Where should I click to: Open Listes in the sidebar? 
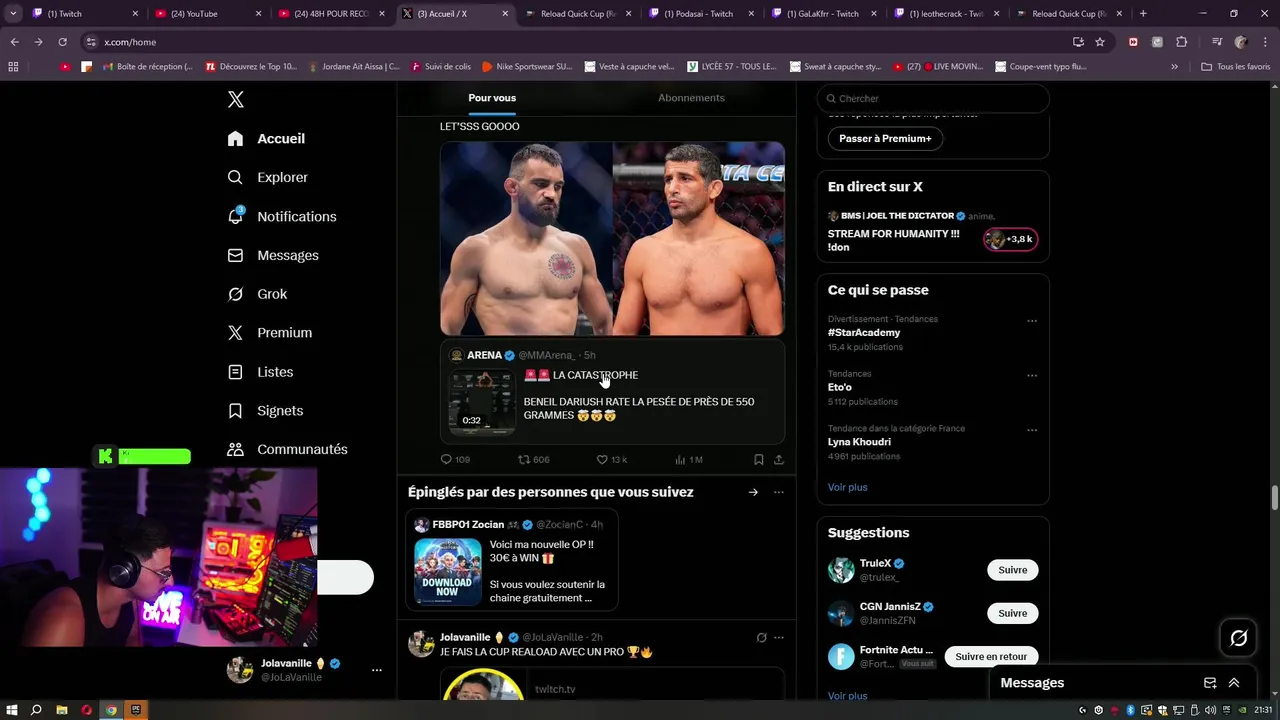click(x=260, y=371)
